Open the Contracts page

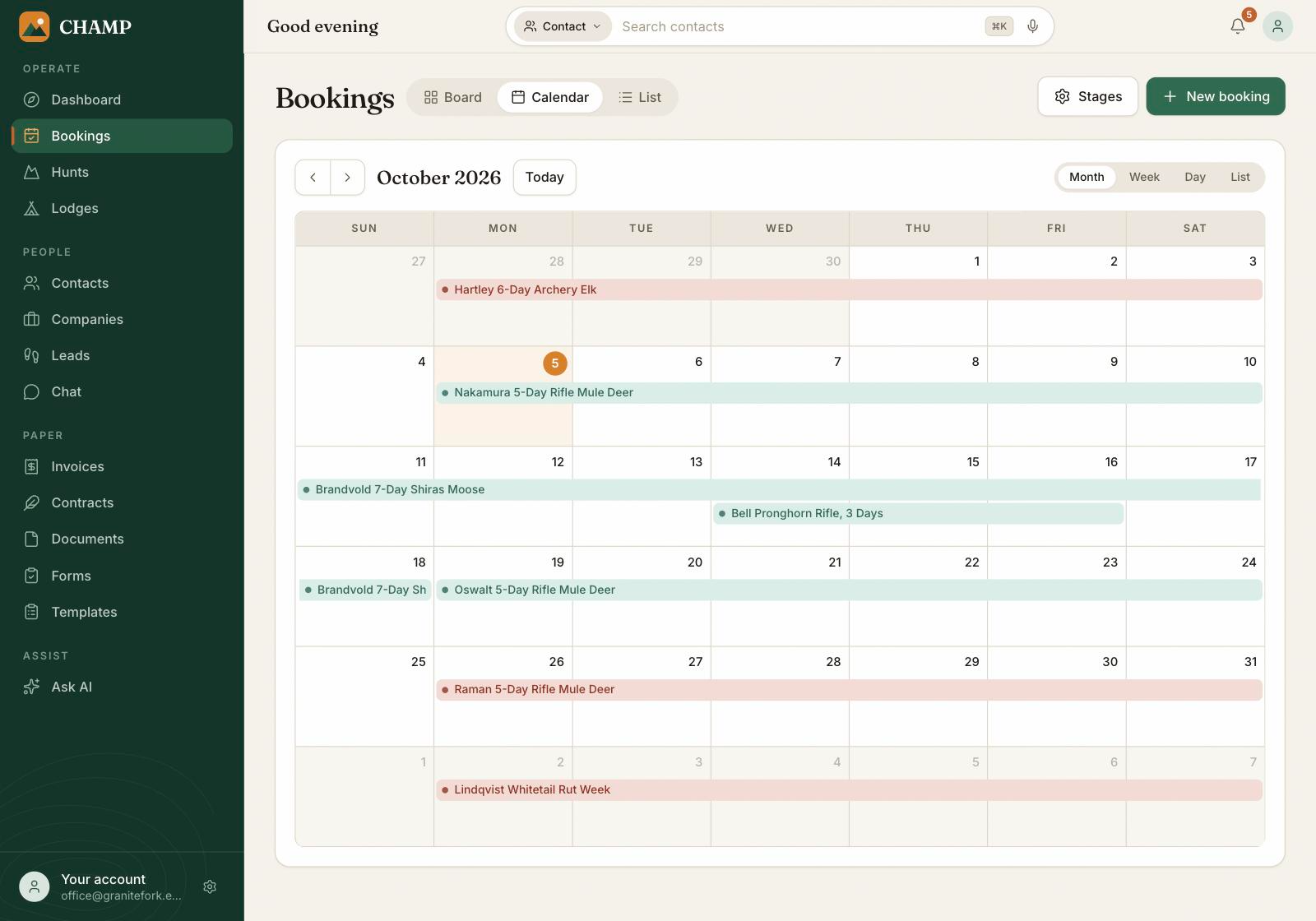coord(122,502)
